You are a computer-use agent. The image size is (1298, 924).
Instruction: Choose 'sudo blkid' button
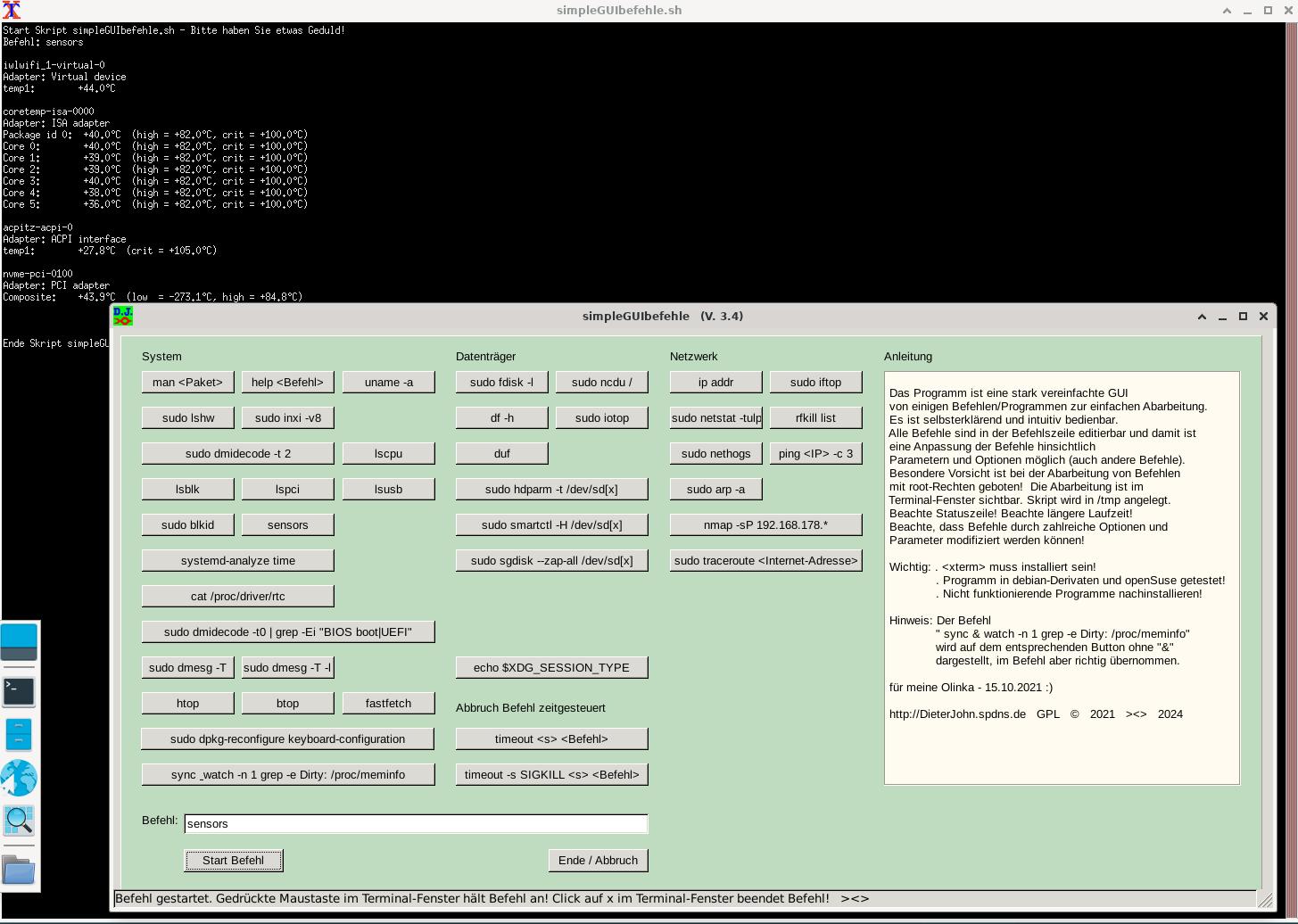coord(188,524)
